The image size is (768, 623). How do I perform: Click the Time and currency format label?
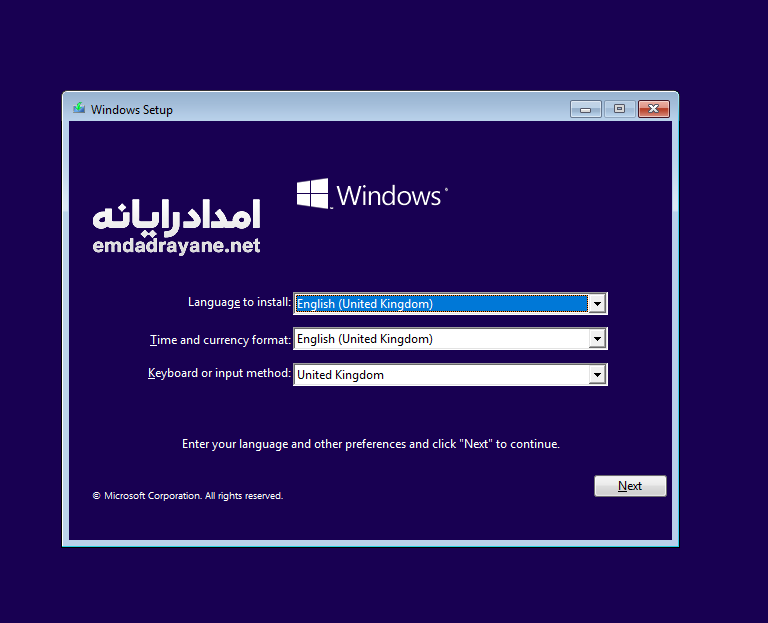click(x=220, y=340)
